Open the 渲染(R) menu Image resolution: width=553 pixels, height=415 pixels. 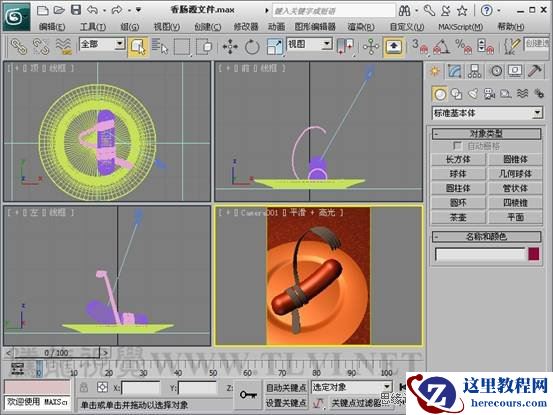(361, 27)
